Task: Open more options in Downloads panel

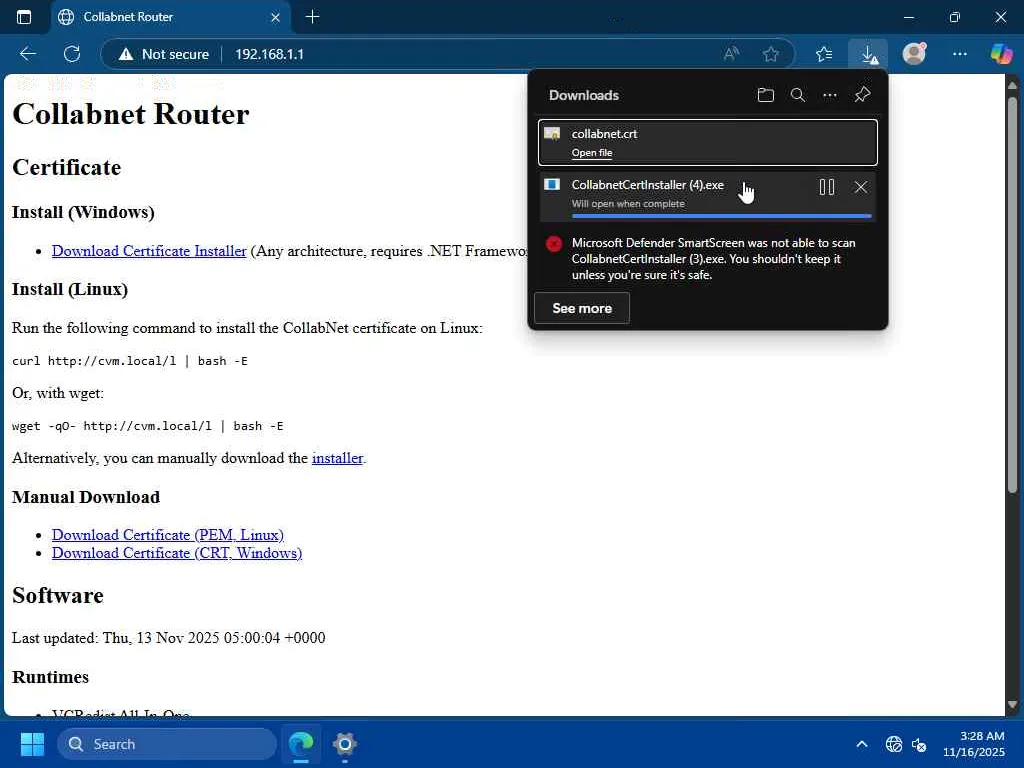Action: [829, 95]
